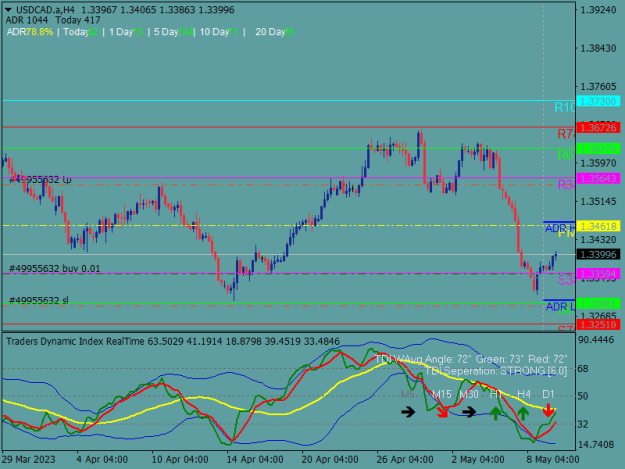Click the 1.35145 price scale value

(598, 201)
